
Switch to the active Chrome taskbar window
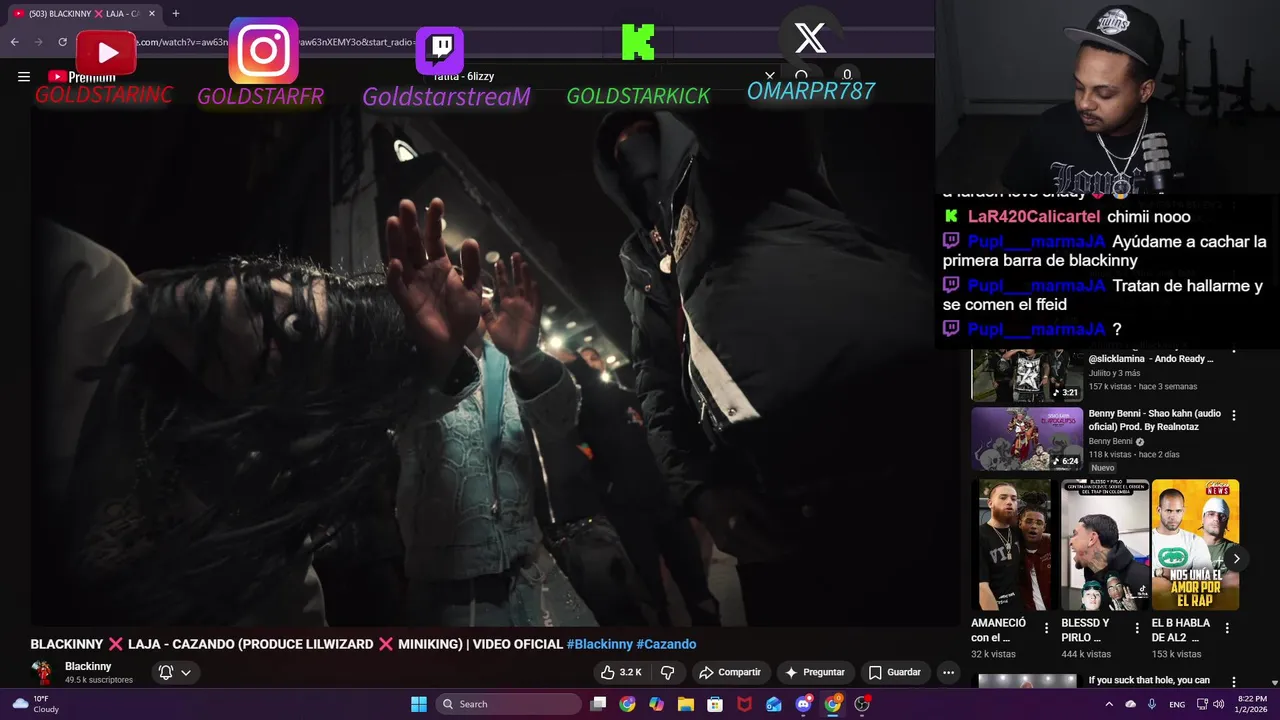click(x=833, y=704)
